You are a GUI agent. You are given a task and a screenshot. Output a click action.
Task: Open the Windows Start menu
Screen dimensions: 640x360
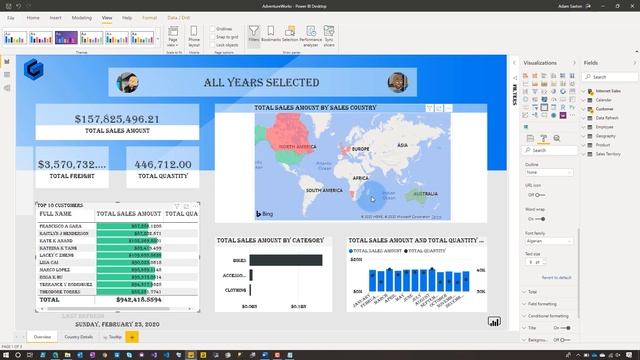pyautogui.click(x=6, y=355)
